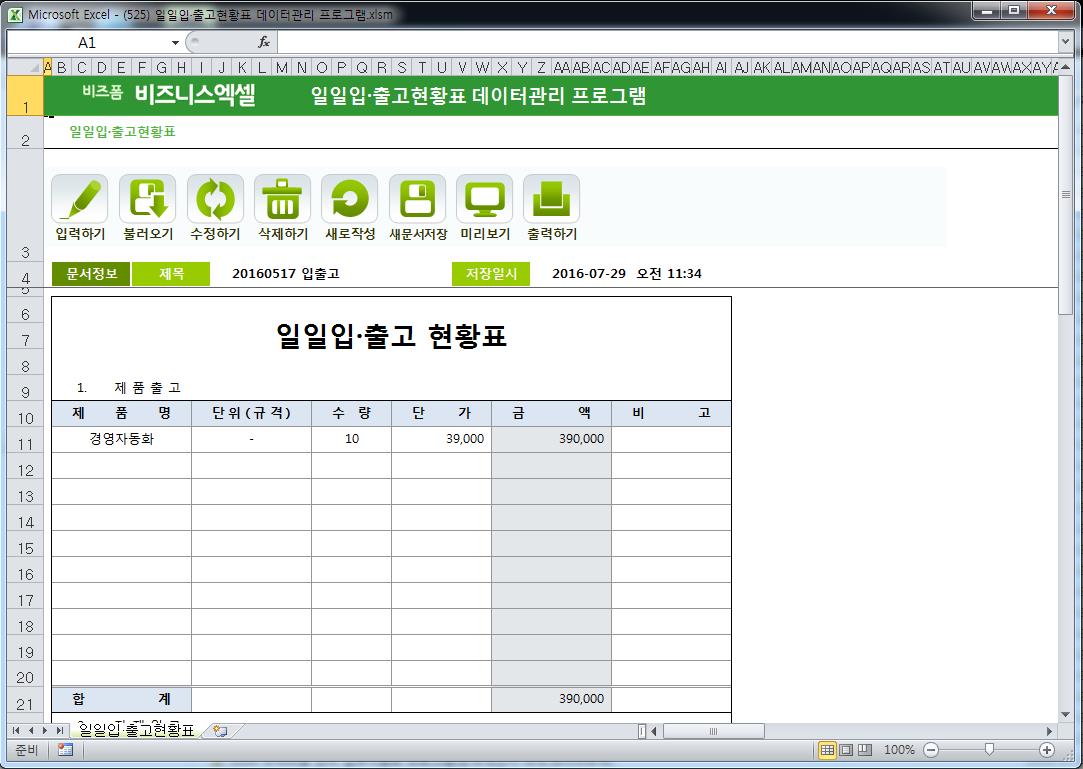This screenshot has height=769, width=1083.
Task: Open the Name Box dropdown arrow
Action: click(x=175, y=43)
